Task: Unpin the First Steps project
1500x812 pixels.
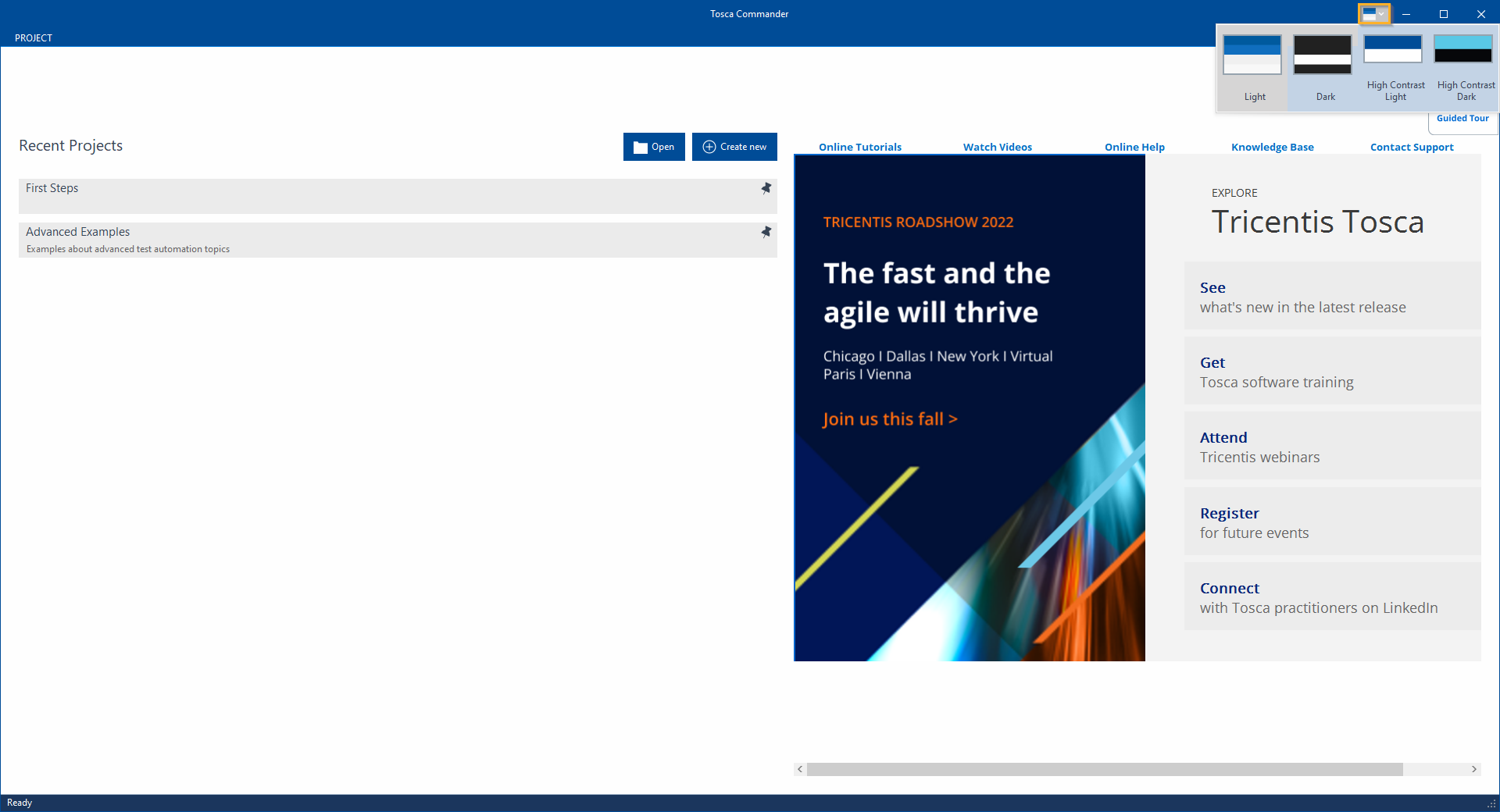Action: point(766,188)
